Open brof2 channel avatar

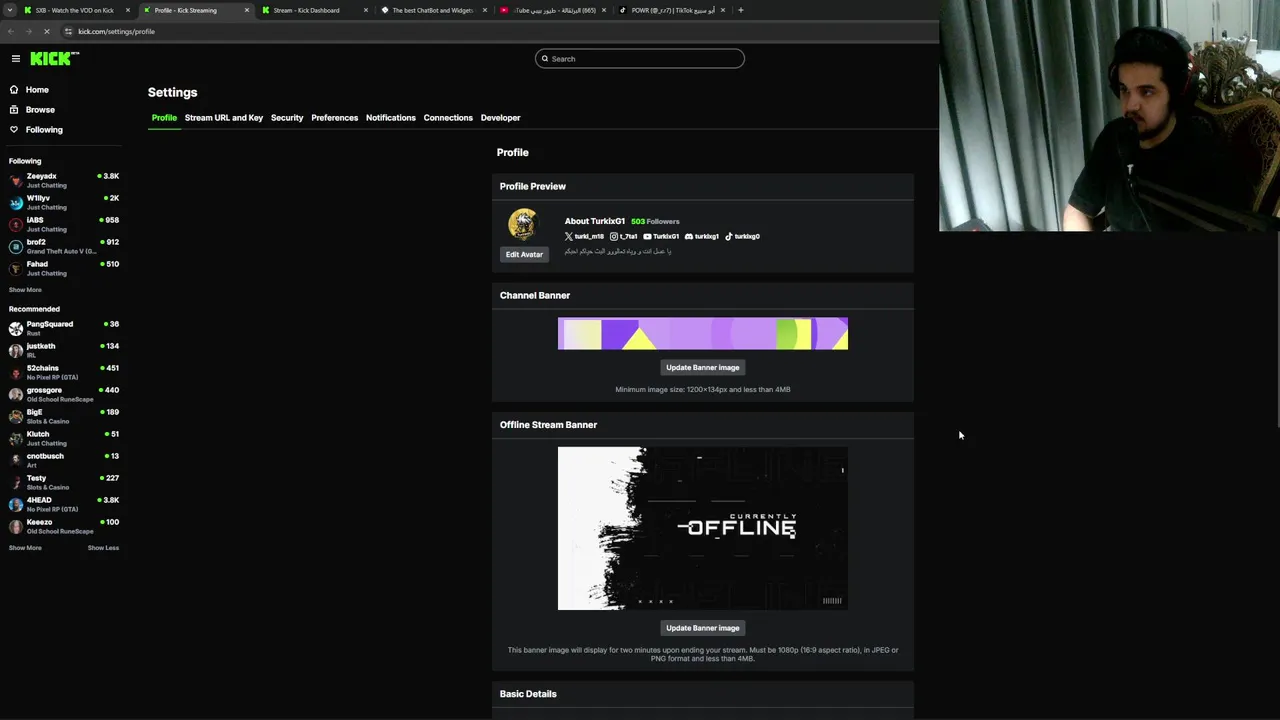click(16, 246)
